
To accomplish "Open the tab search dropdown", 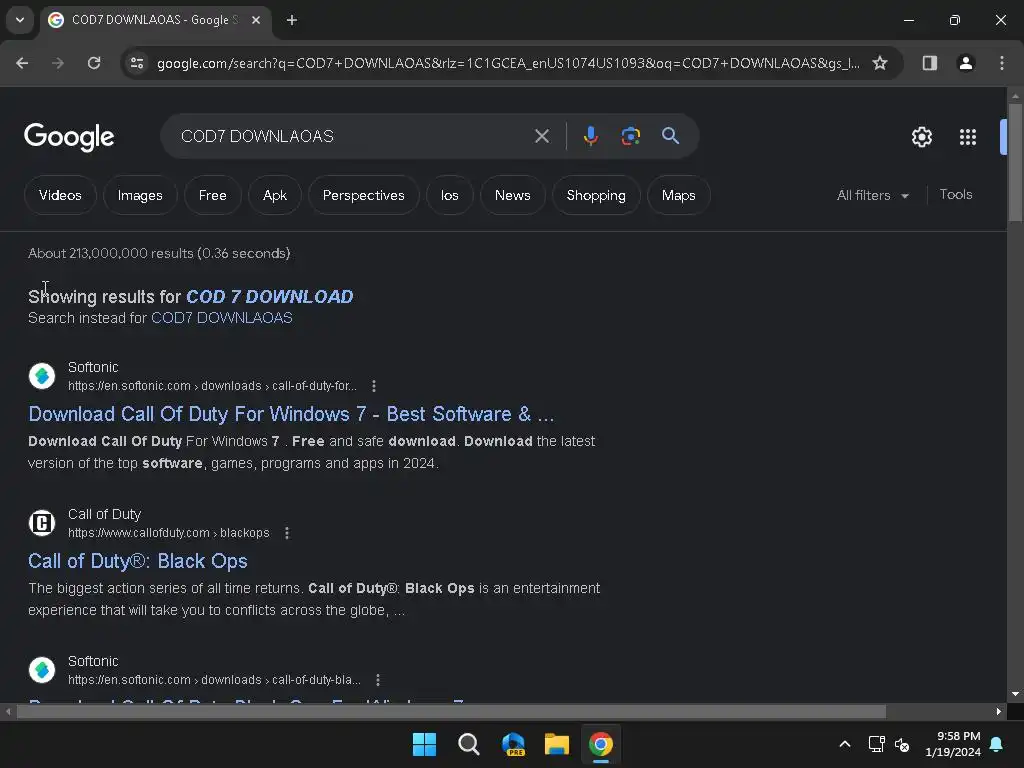I will [x=20, y=20].
